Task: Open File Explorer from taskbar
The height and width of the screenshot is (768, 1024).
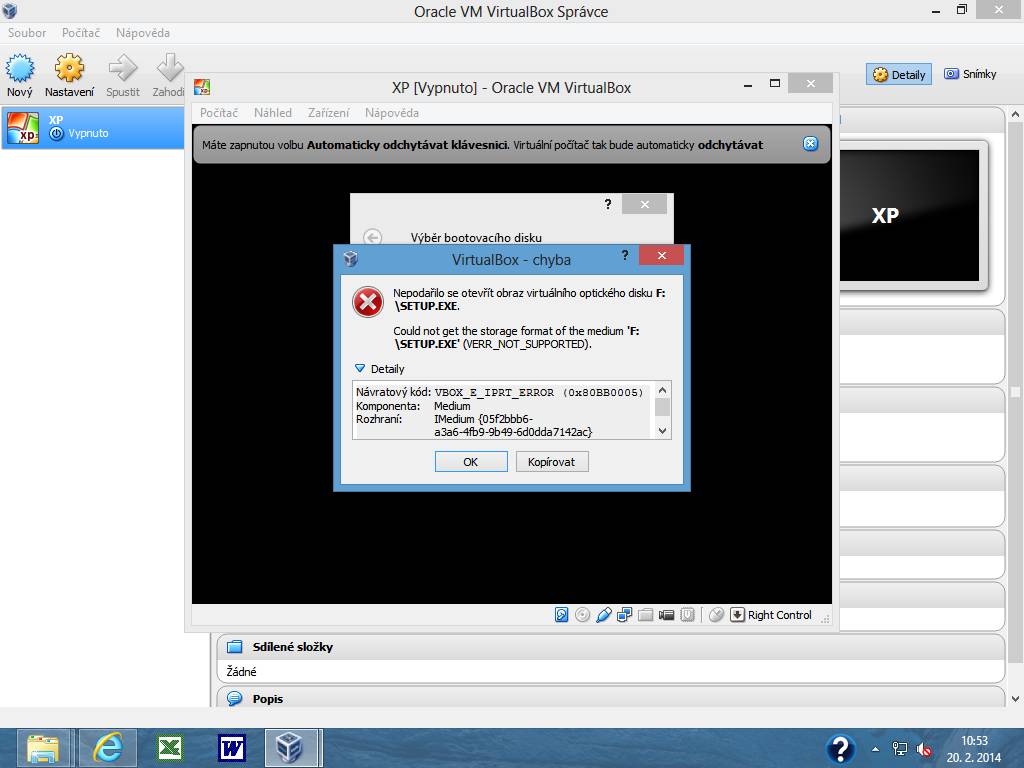Action: tap(43, 748)
